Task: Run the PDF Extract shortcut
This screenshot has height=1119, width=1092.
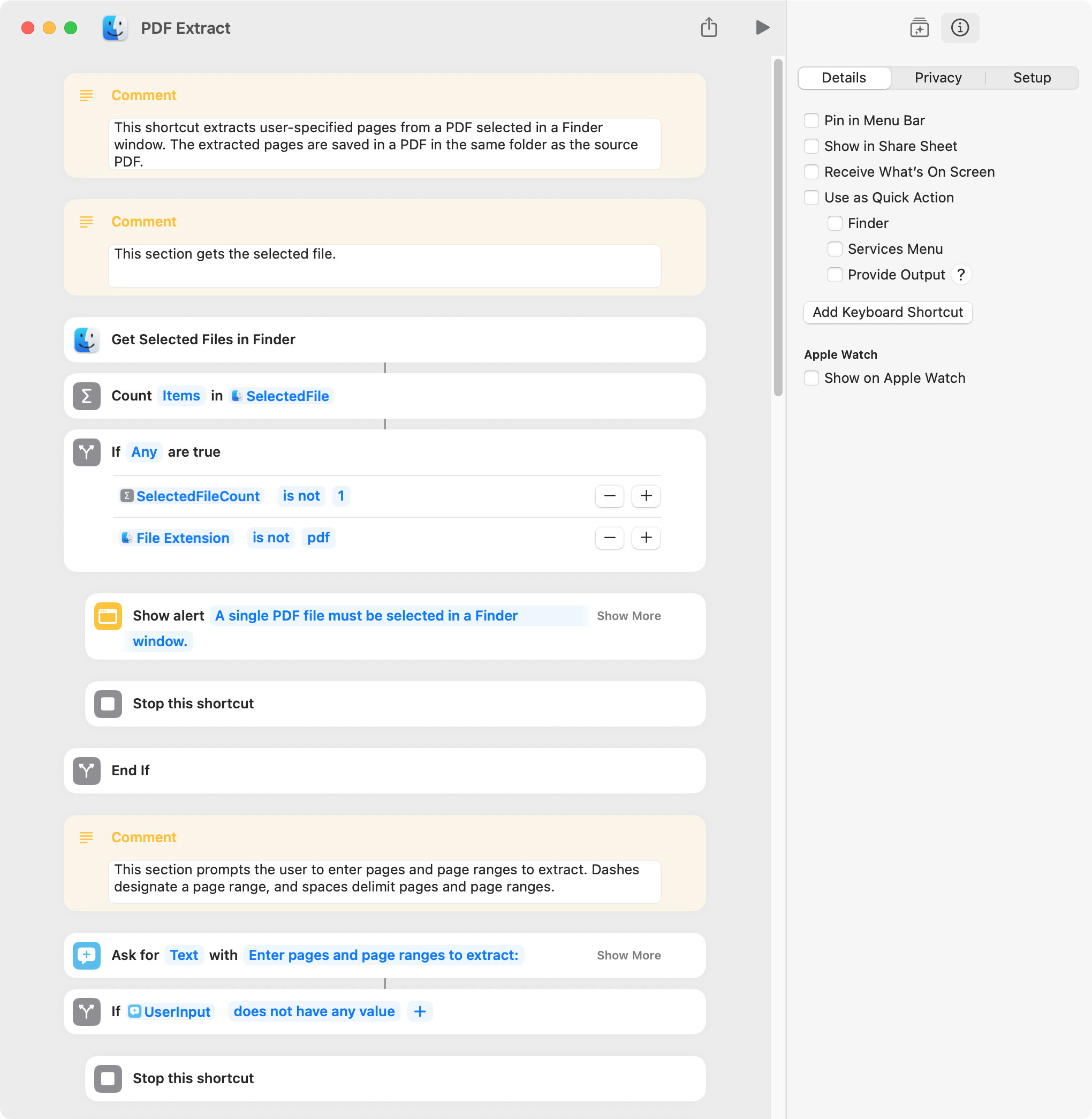Action: tap(762, 27)
